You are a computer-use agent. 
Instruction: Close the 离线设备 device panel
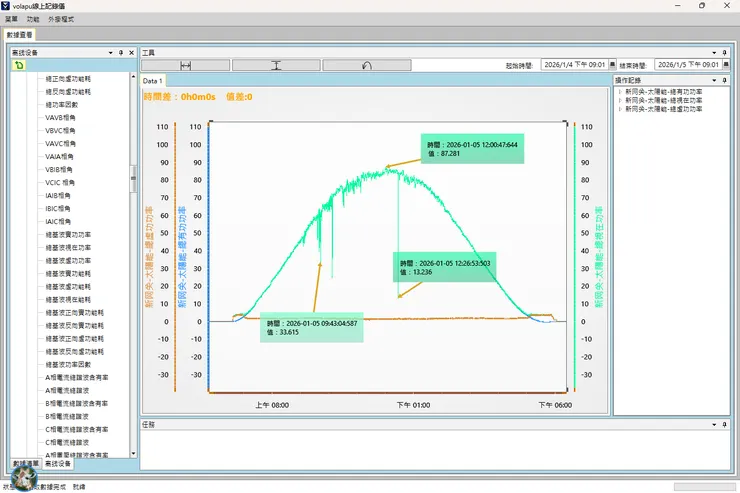pyautogui.click(x=132, y=53)
